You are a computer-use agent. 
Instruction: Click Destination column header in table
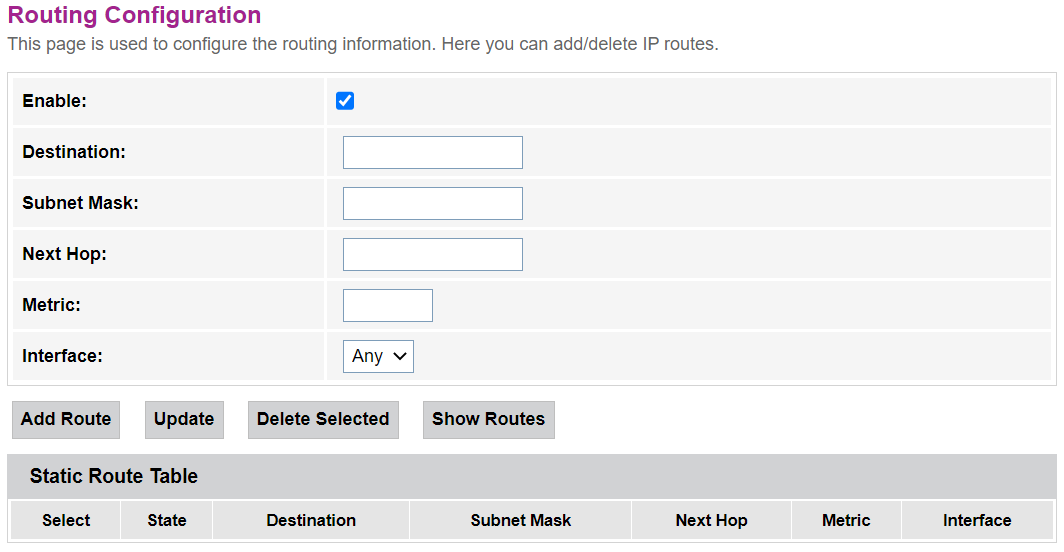pos(311,520)
